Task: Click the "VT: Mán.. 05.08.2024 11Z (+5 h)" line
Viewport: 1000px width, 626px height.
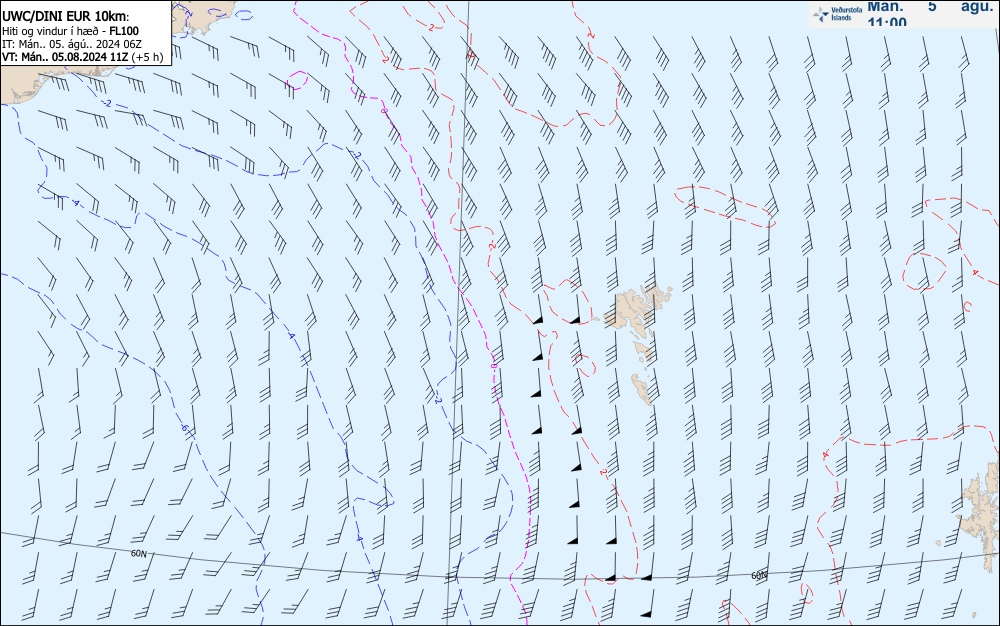Action: tap(83, 57)
